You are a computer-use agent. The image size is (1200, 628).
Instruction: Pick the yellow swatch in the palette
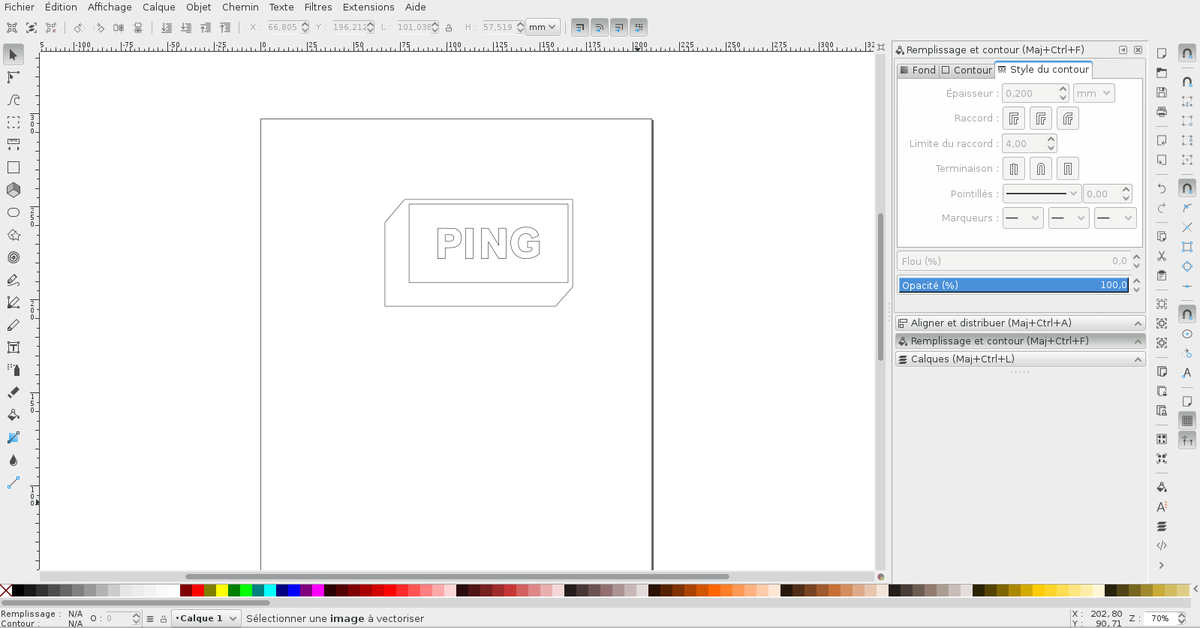tap(222, 591)
